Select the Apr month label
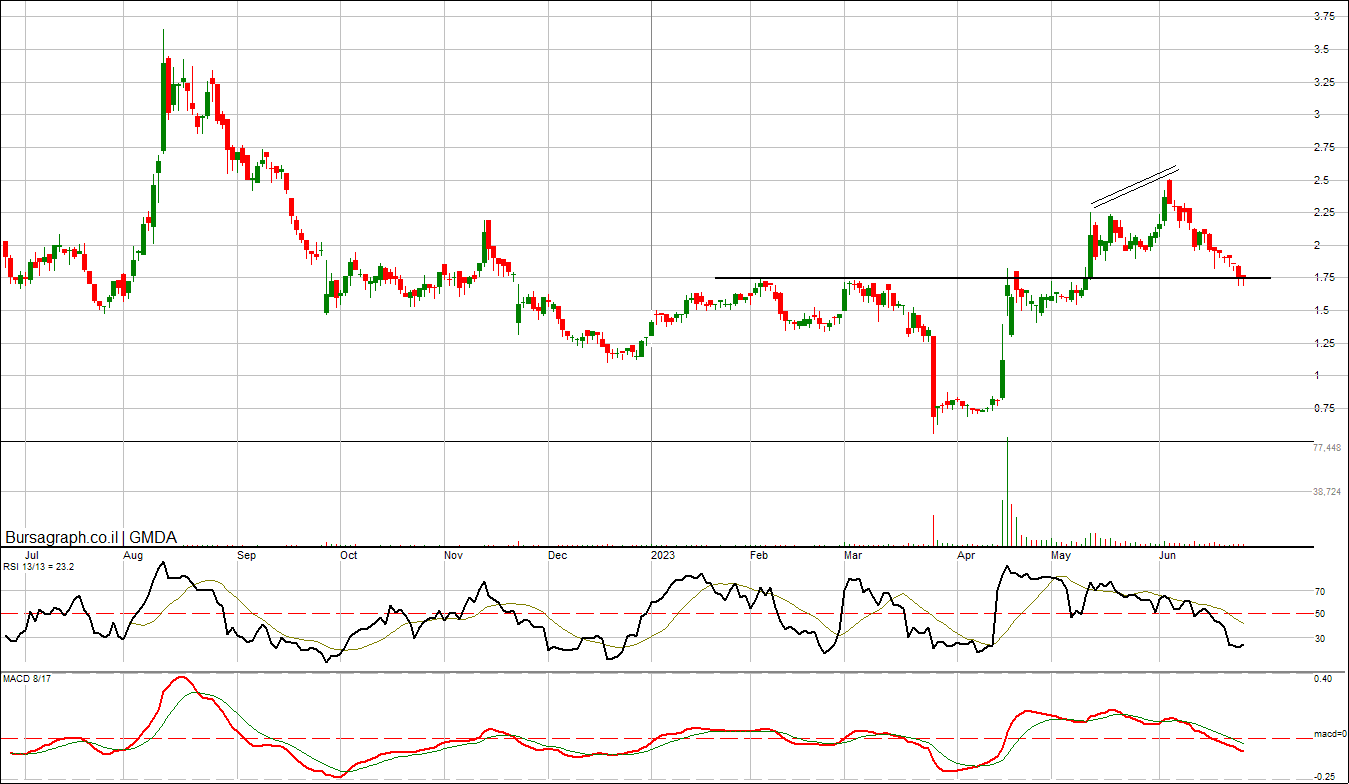 (x=966, y=554)
